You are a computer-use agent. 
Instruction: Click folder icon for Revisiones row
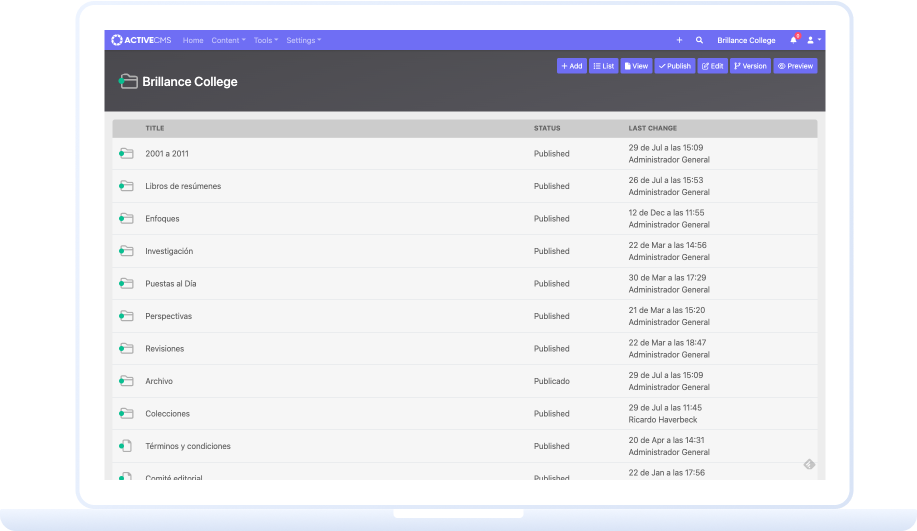click(126, 349)
